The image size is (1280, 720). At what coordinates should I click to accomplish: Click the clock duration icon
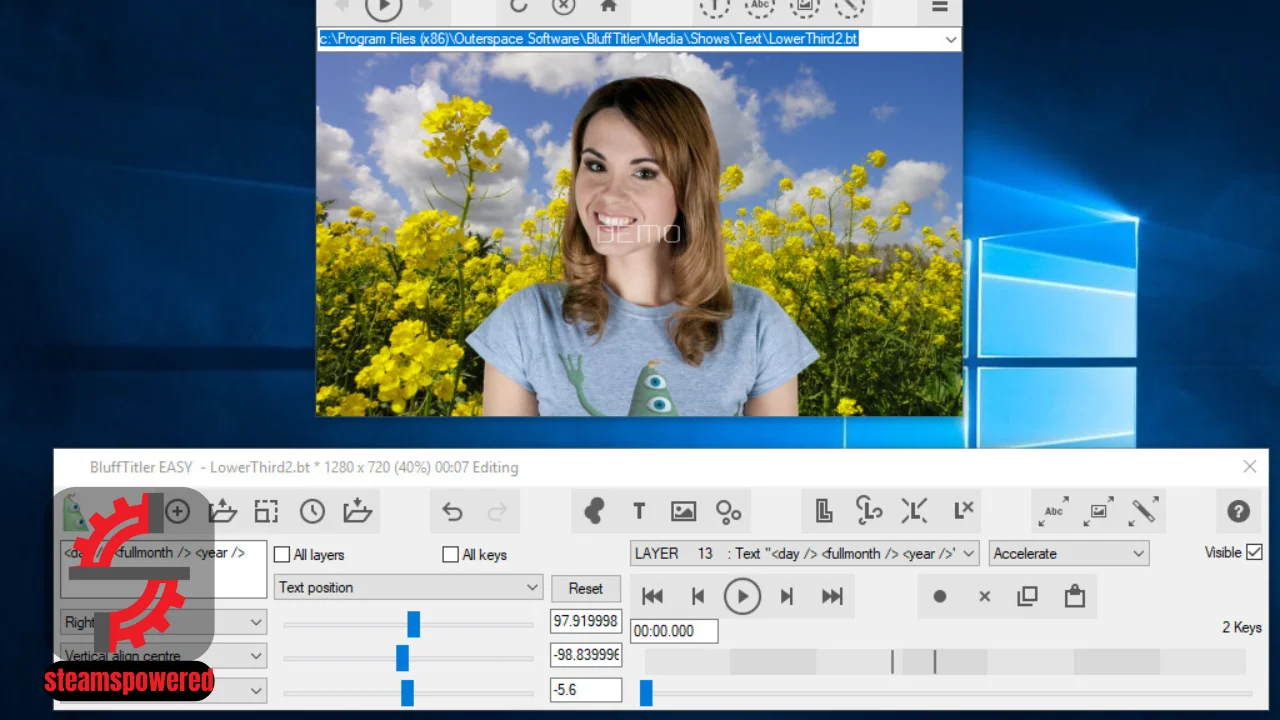tap(312, 512)
